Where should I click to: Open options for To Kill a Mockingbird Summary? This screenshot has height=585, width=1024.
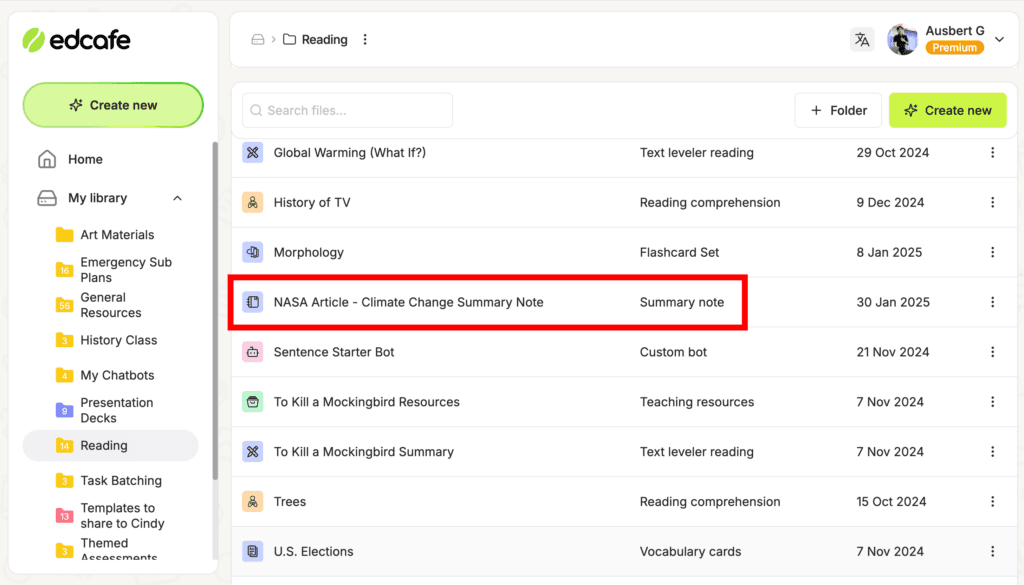click(x=993, y=452)
